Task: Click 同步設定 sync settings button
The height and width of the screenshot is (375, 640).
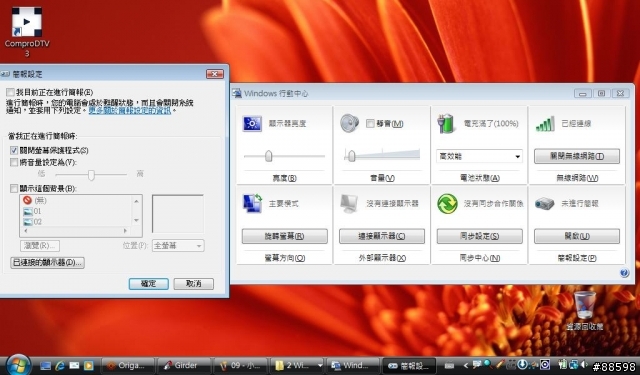Action: pyautogui.click(x=480, y=236)
